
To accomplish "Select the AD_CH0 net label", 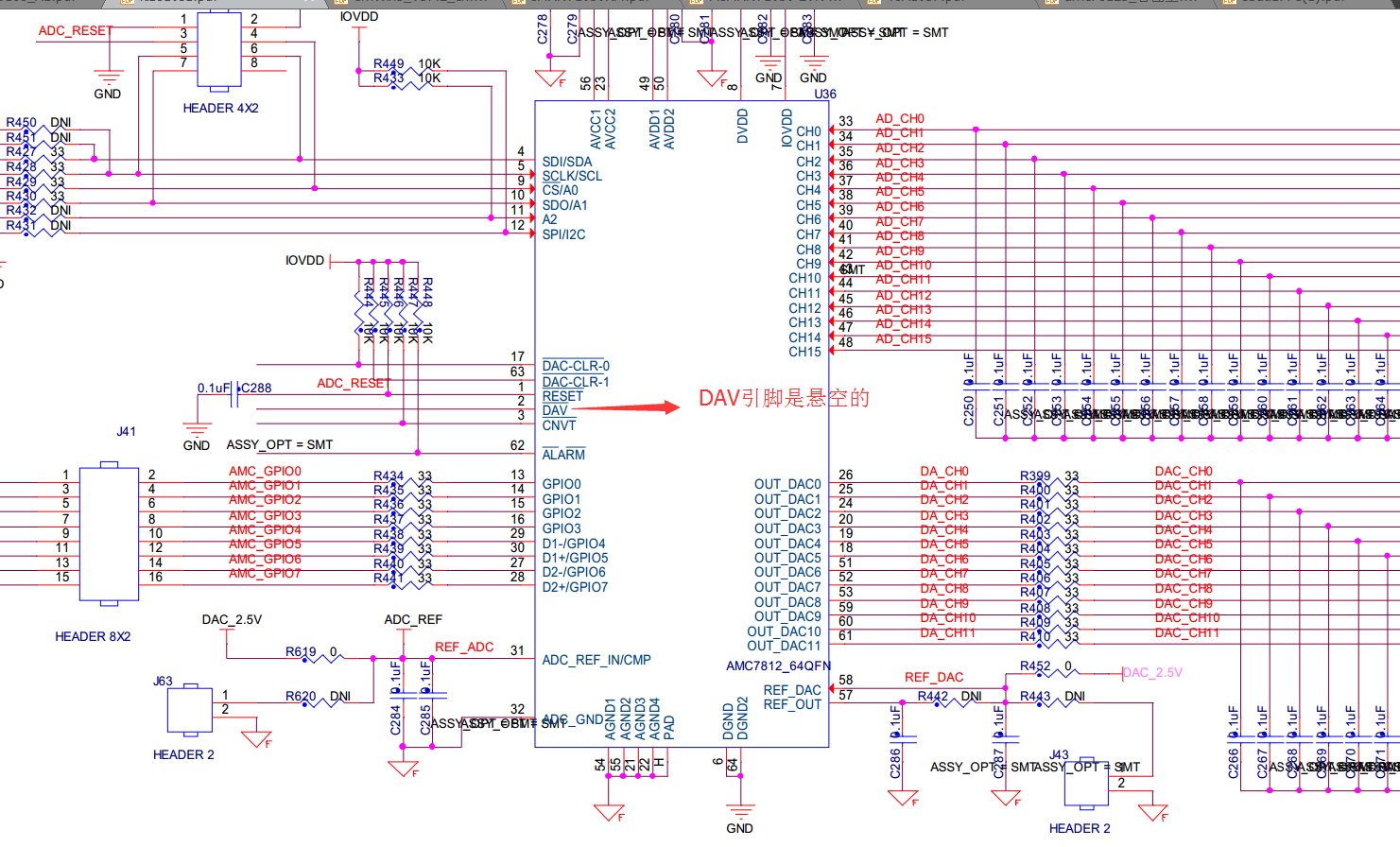I will point(900,119).
